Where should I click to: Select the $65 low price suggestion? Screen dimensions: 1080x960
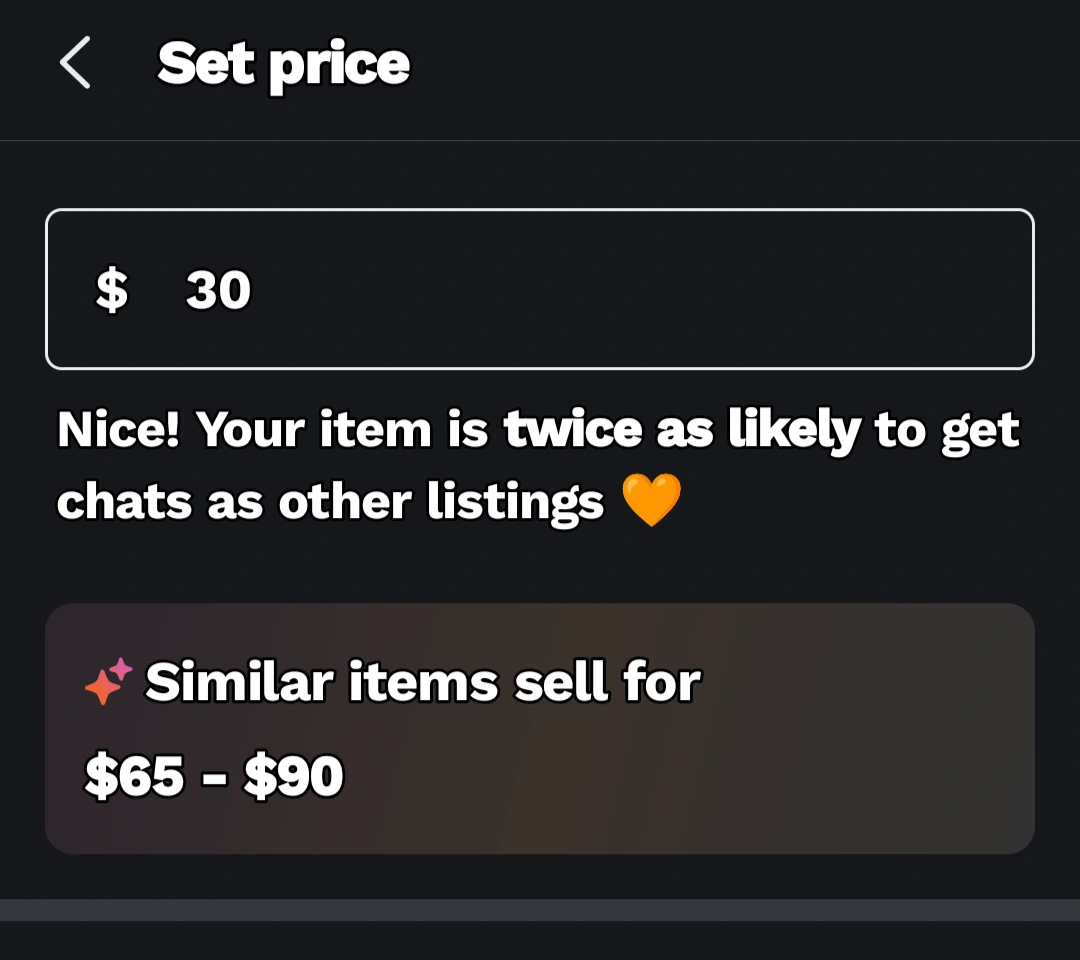coord(135,777)
